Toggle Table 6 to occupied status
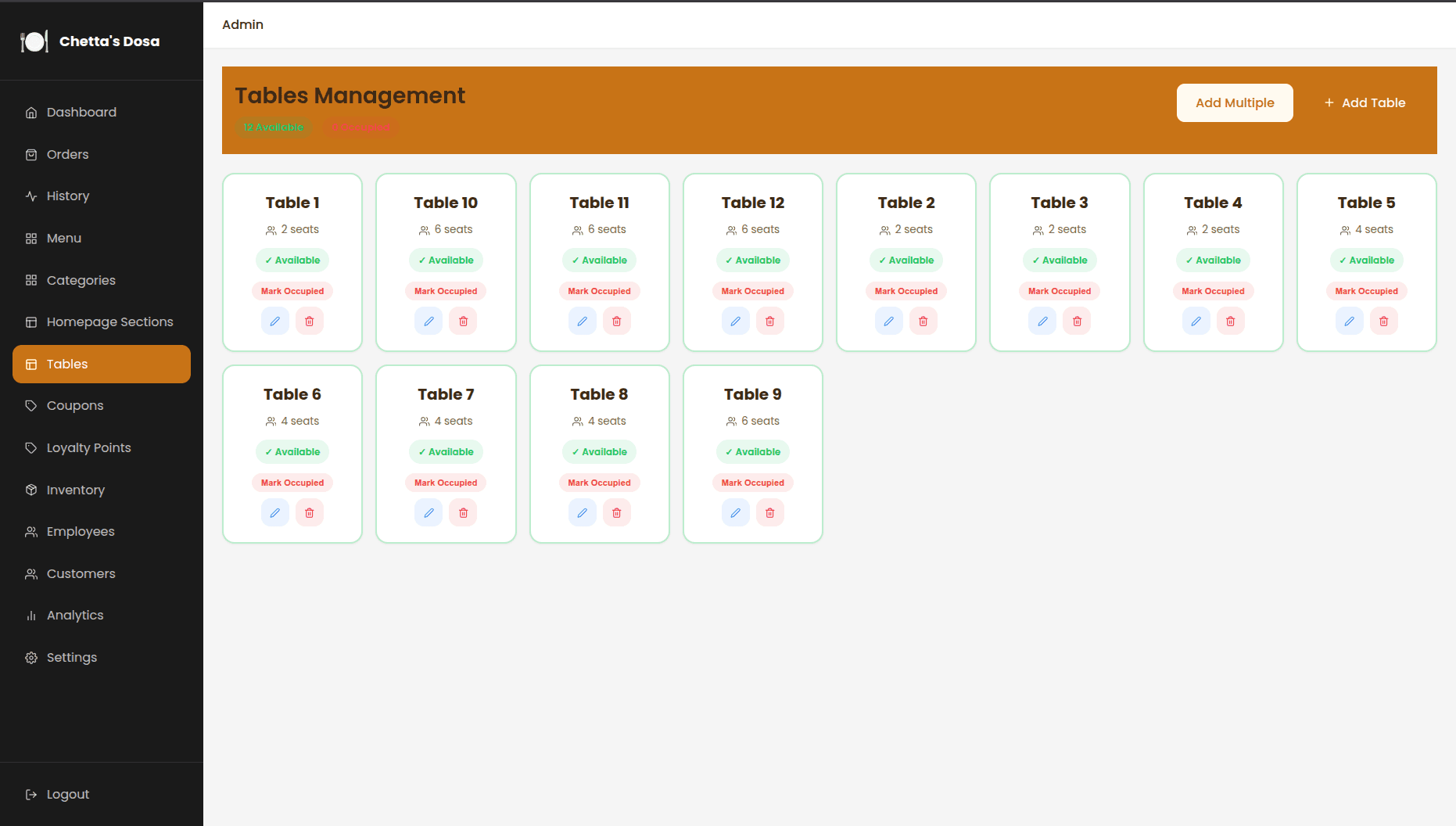 tap(292, 483)
